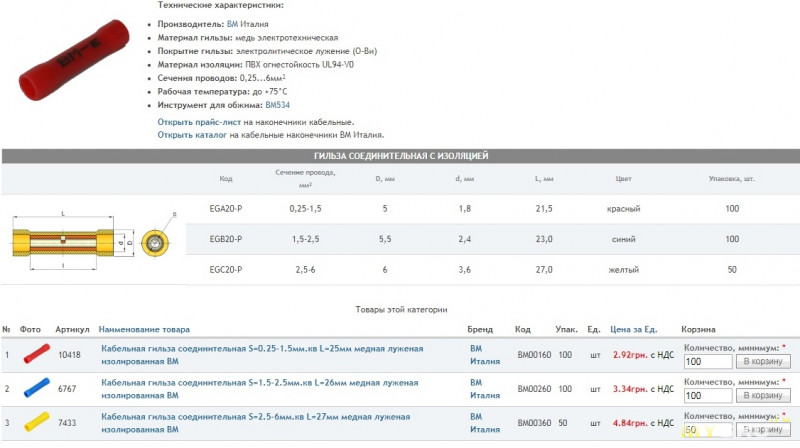Select code cell EGA20-P
This screenshot has width=800, height=448.
click(226, 209)
